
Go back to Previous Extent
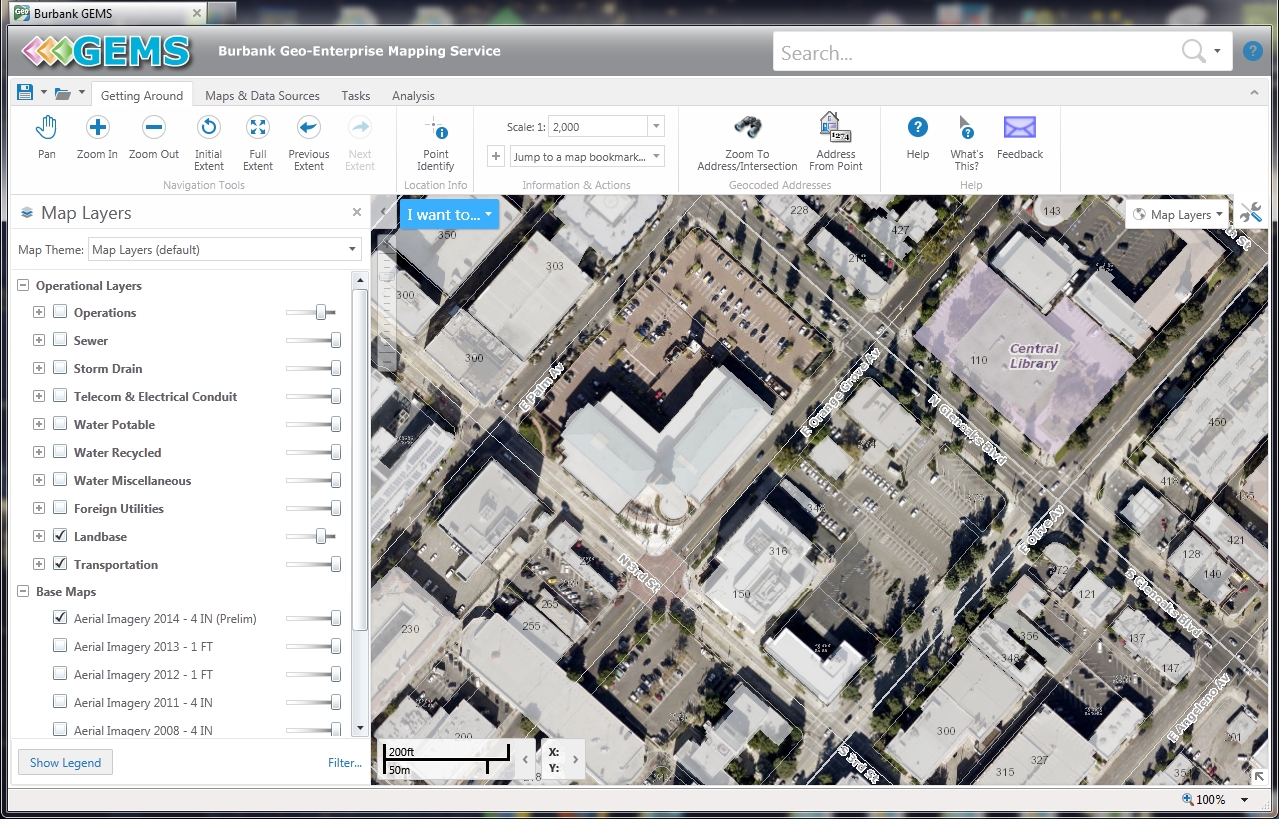point(308,137)
